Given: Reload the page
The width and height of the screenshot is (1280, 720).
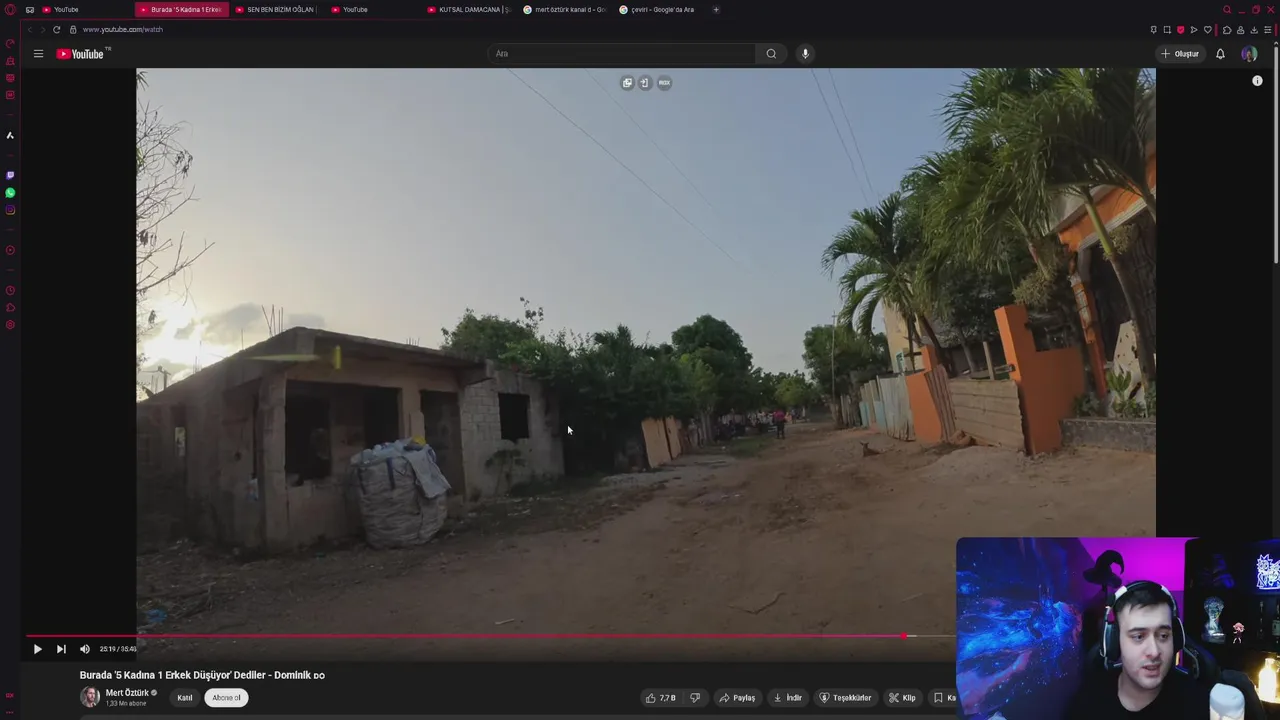Looking at the screenshot, I should point(56,30).
